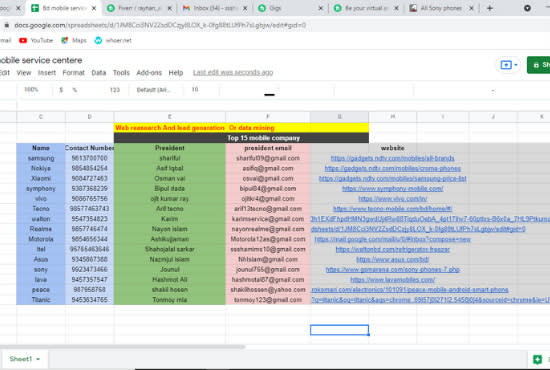Select column H header
This screenshot has width=550, height=370.
tap(393, 117)
